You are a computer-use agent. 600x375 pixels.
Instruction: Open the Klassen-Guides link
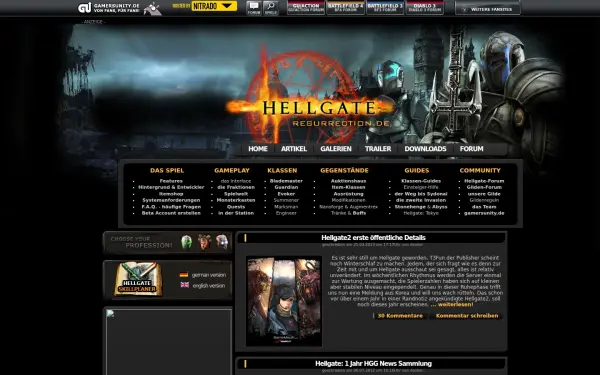tap(421, 181)
